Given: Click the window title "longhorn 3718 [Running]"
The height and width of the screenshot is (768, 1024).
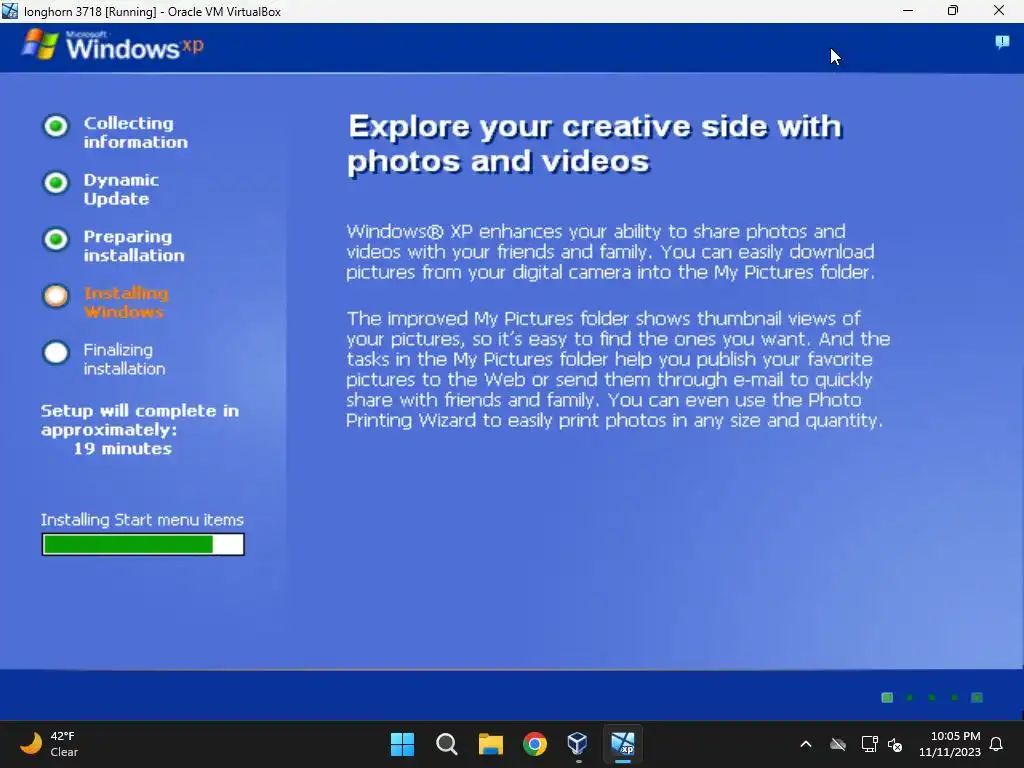Looking at the screenshot, I should tap(90, 12).
